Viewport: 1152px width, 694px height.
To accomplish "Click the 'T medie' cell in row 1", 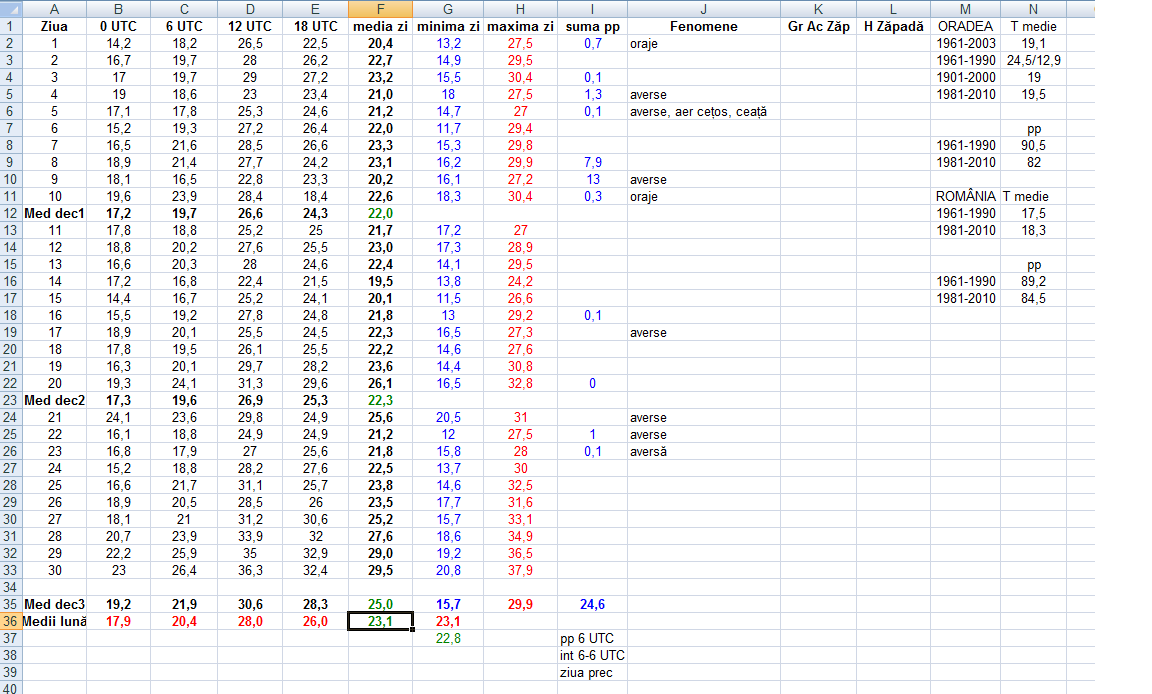I will (x=1033, y=26).
